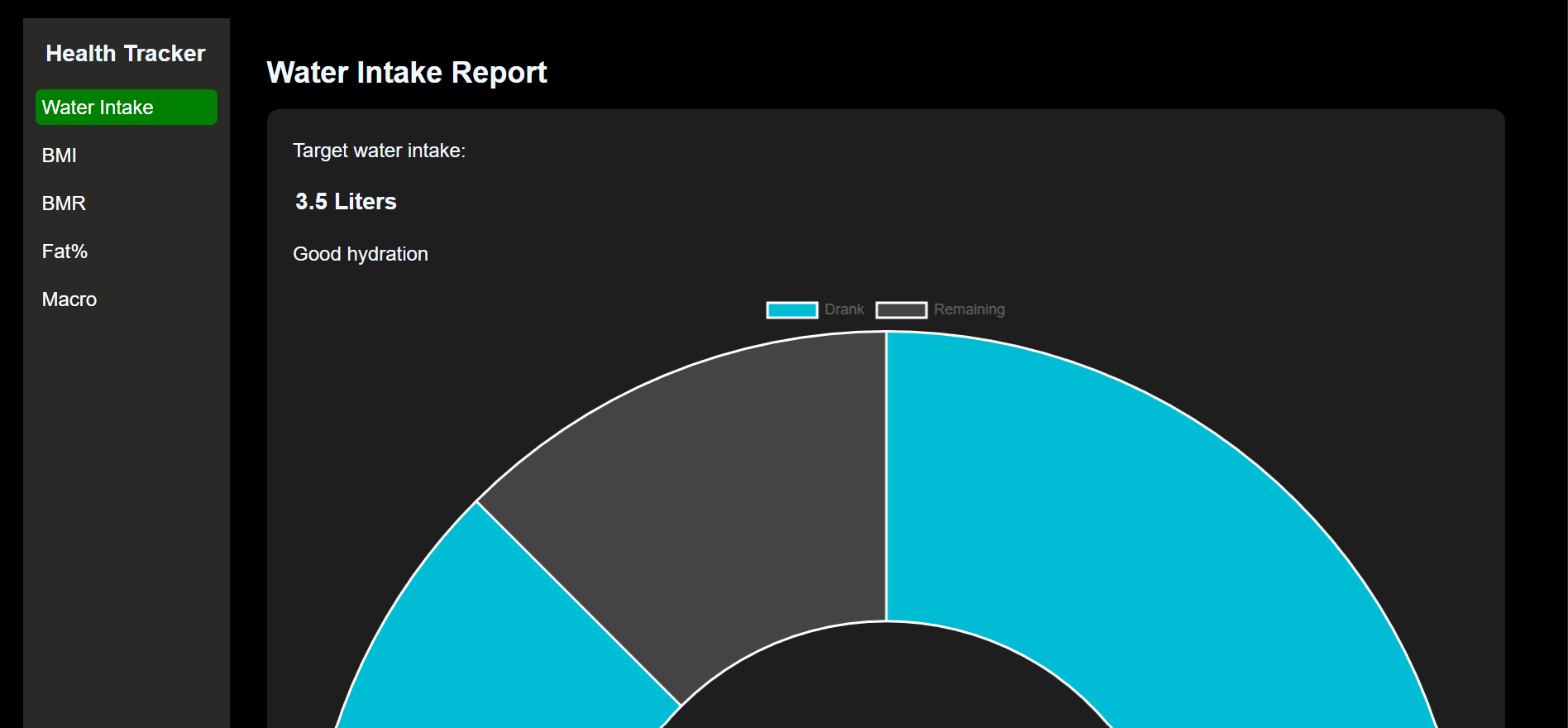This screenshot has width=1568, height=728.
Task: Open the Fat% section
Action: click(65, 251)
